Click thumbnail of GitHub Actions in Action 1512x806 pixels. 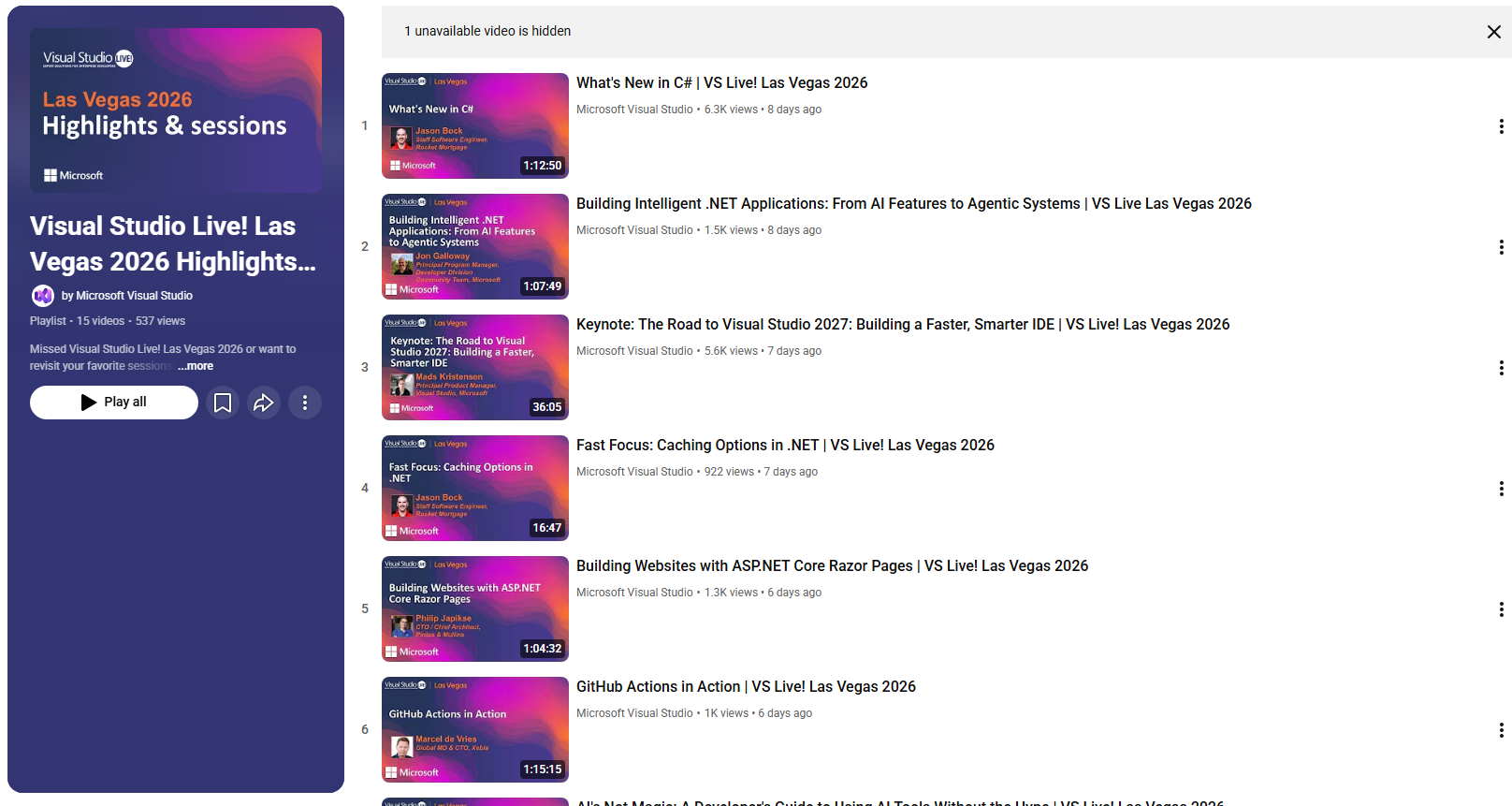(x=475, y=730)
